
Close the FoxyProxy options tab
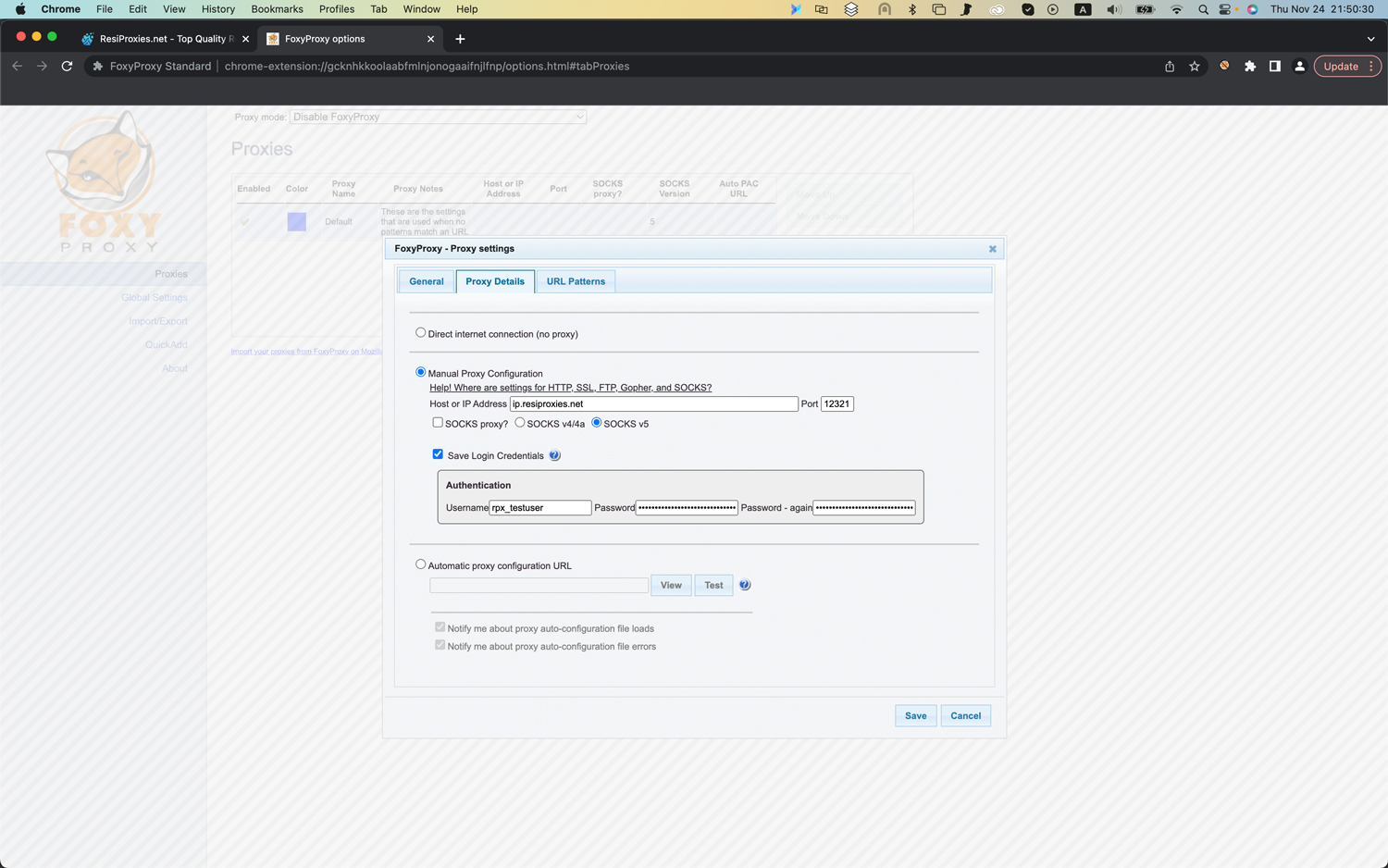[x=430, y=39]
